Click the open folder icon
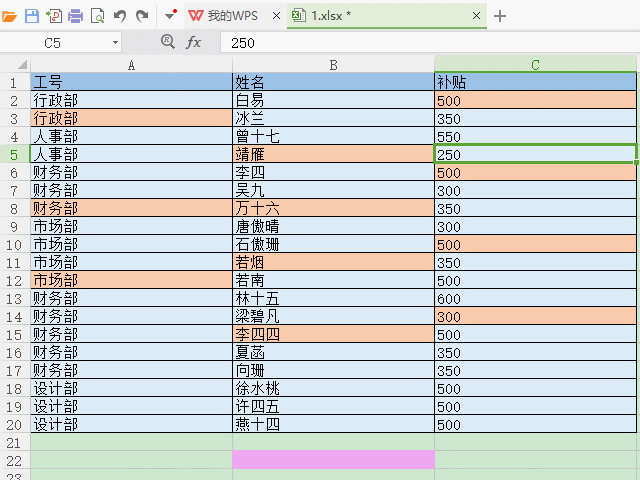 10,16
